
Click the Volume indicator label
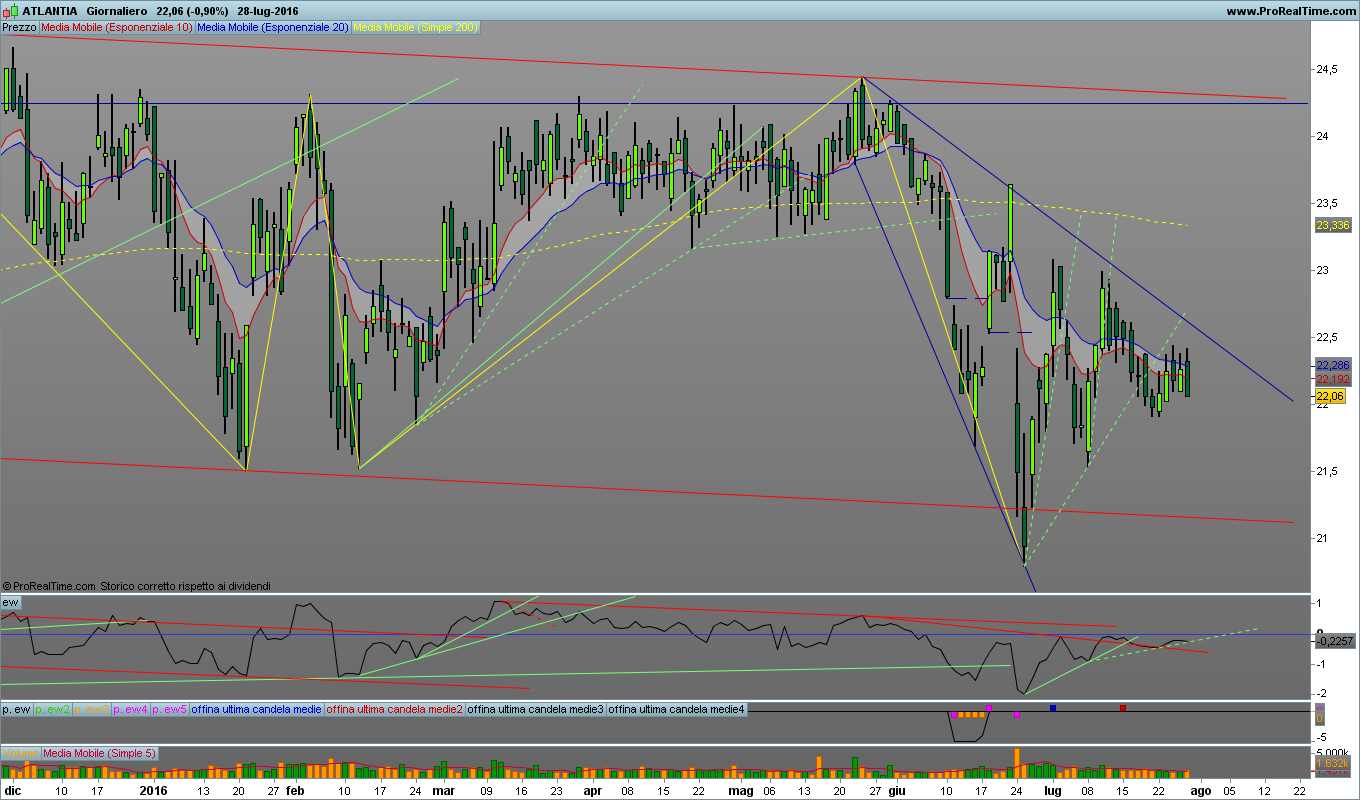click(x=20, y=753)
